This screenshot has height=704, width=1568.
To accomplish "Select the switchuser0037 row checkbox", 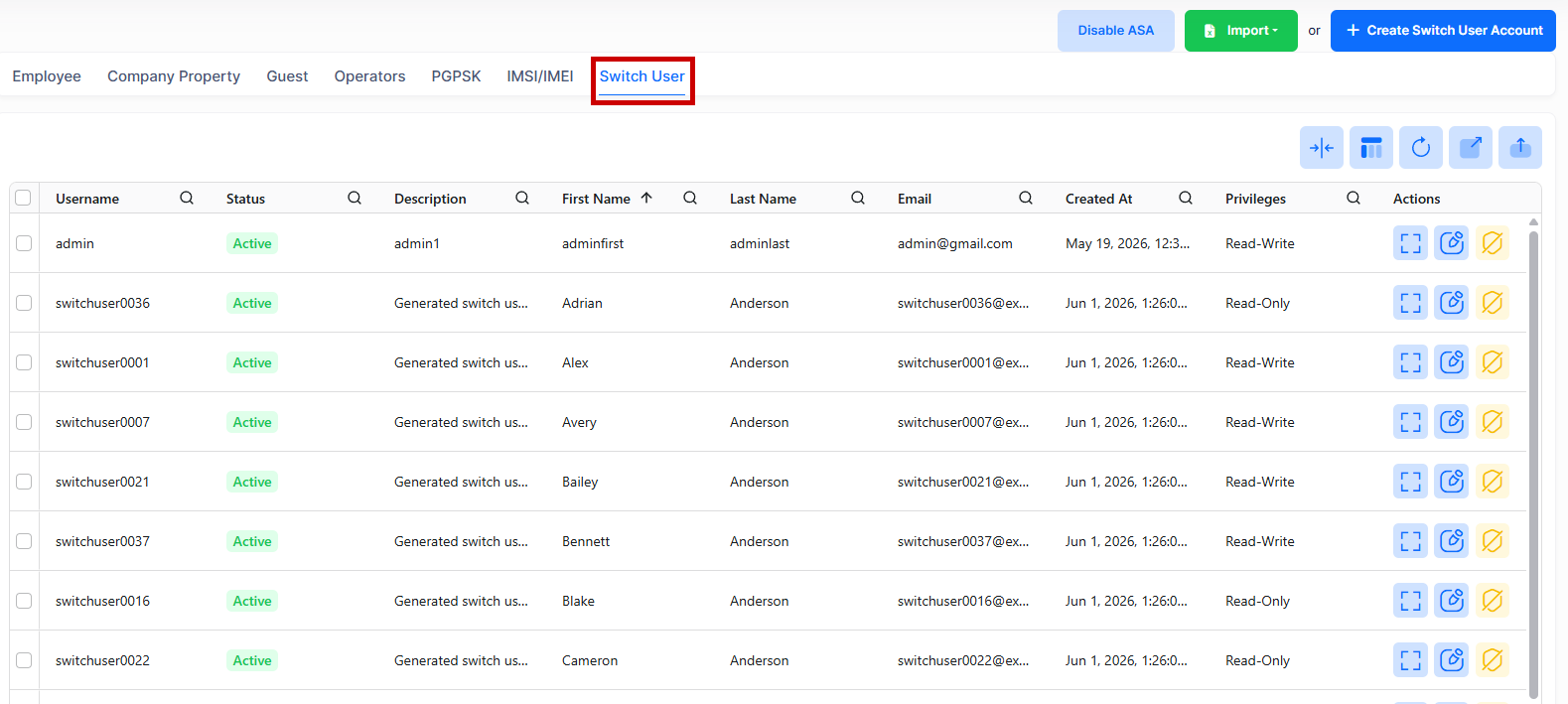I will (x=24, y=541).
